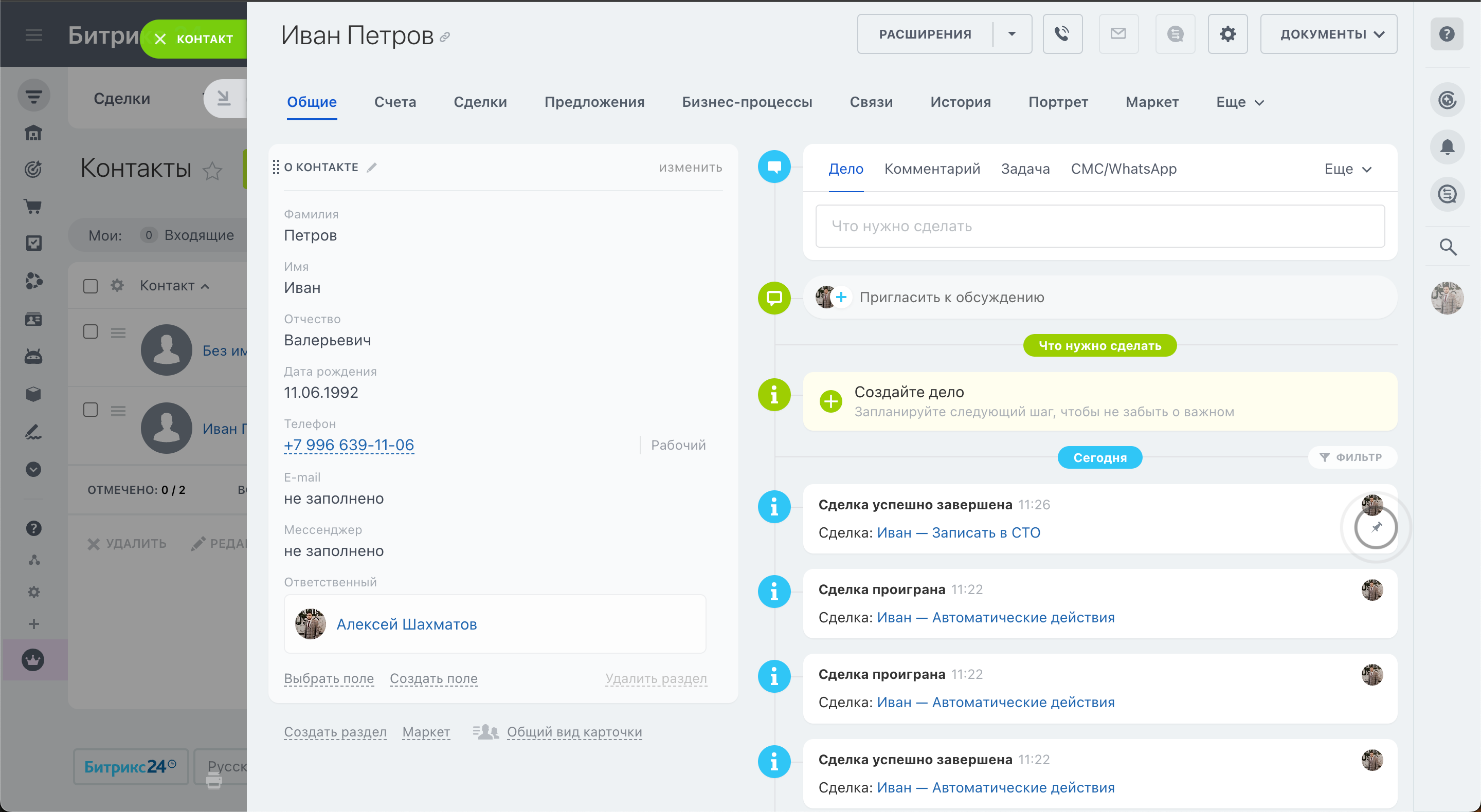Click the phone call icon button
This screenshot has width=1481, height=812.
coord(1062,34)
